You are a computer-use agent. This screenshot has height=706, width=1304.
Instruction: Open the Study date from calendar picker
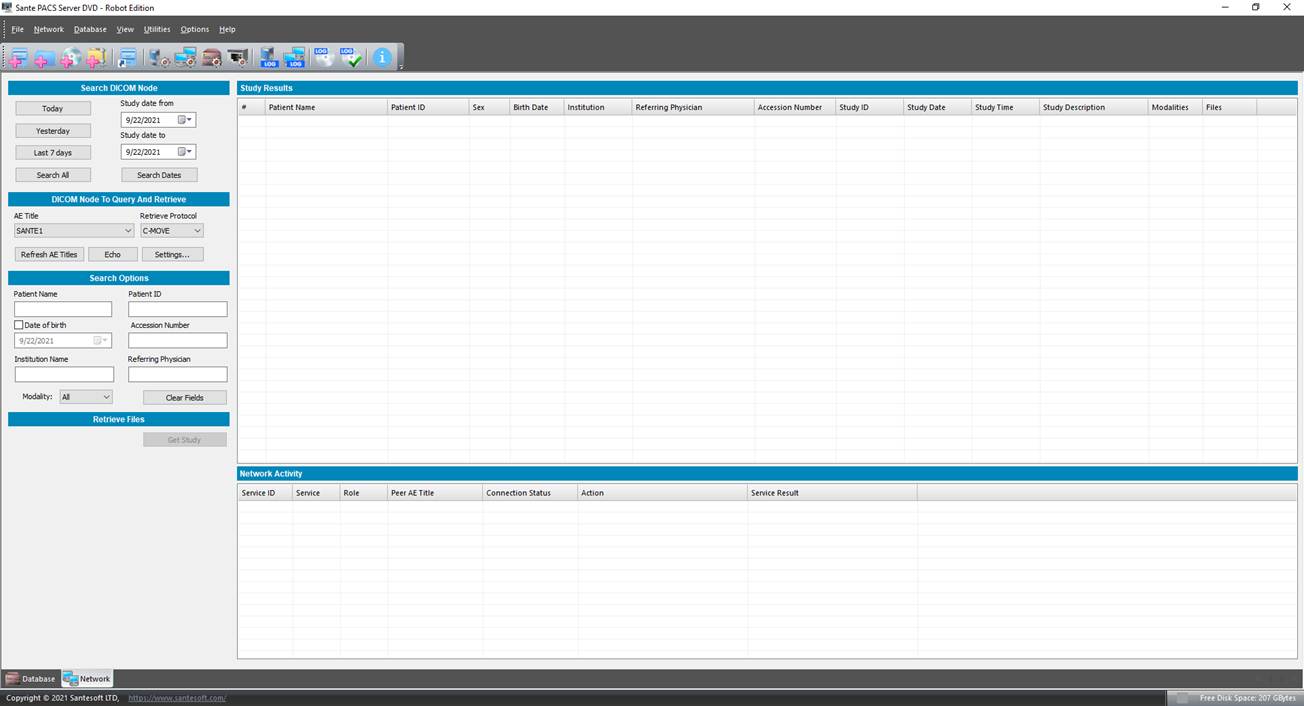[185, 120]
